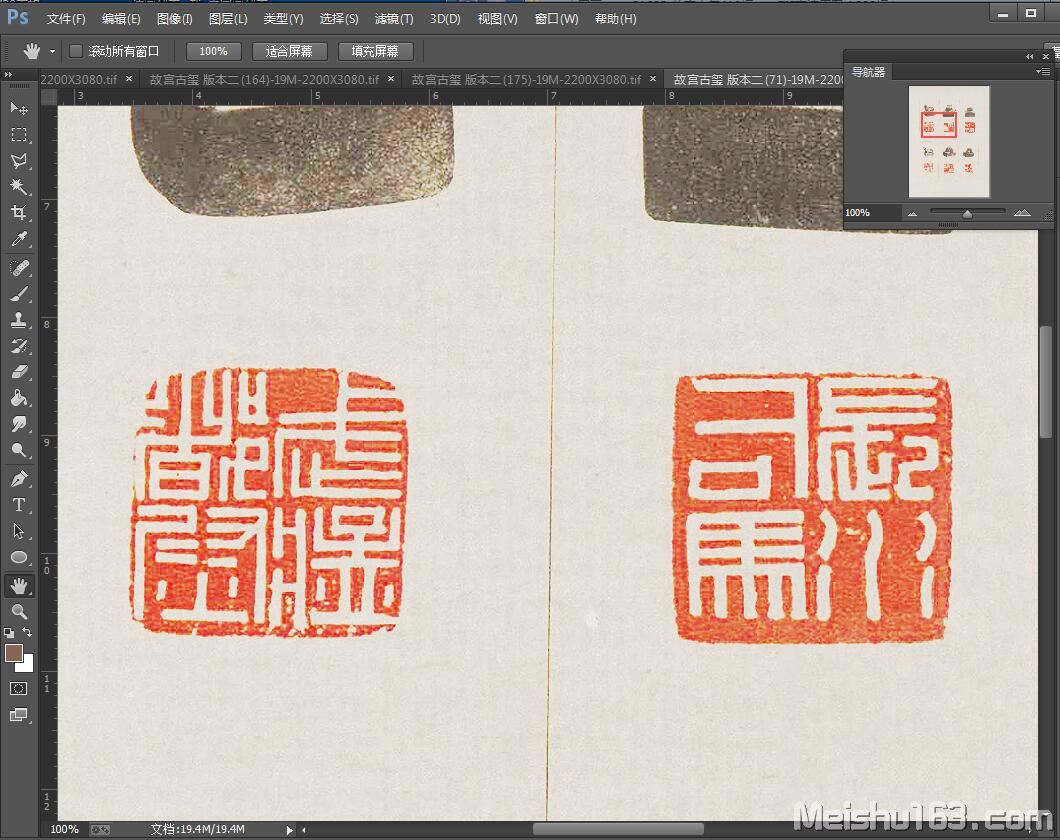The height and width of the screenshot is (840, 1060).
Task: Select the Eyedropper tool
Action: [19, 239]
